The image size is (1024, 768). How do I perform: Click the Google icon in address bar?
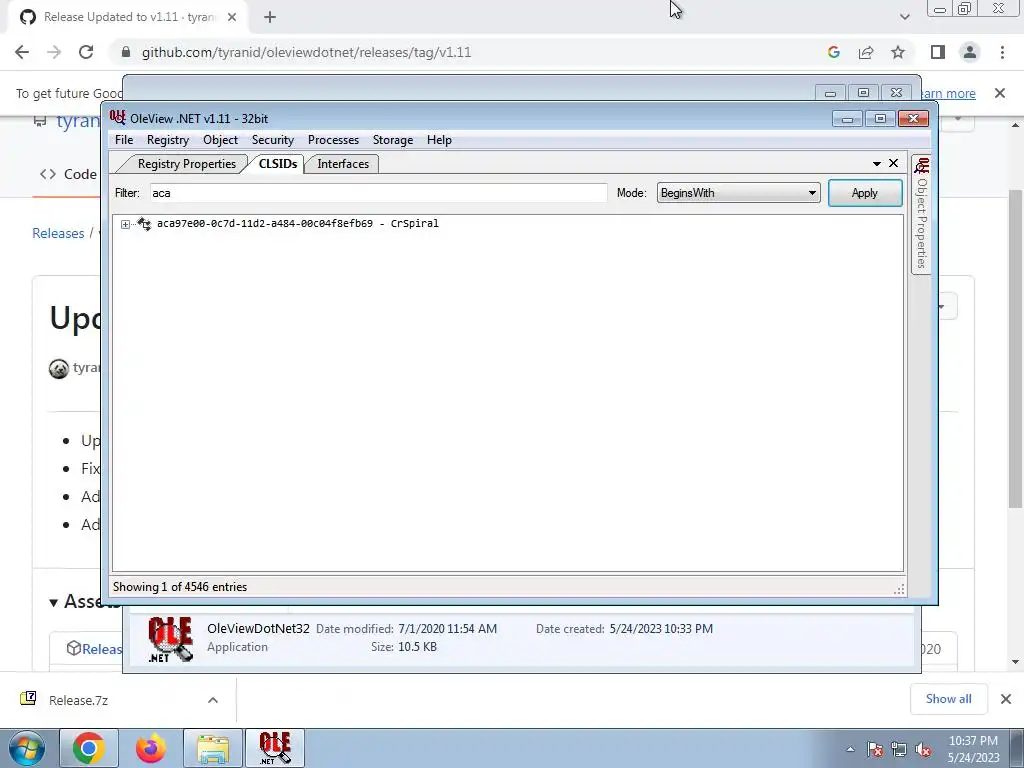[x=833, y=52]
